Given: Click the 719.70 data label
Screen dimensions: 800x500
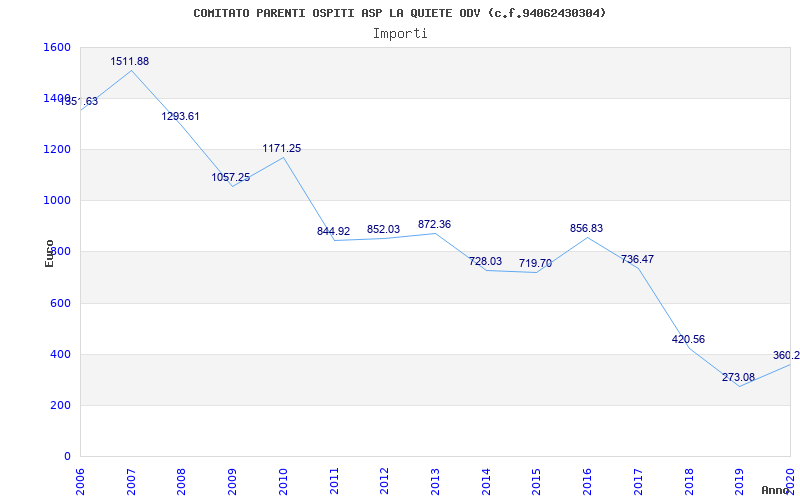Looking at the screenshot, I should pos(536,264).
